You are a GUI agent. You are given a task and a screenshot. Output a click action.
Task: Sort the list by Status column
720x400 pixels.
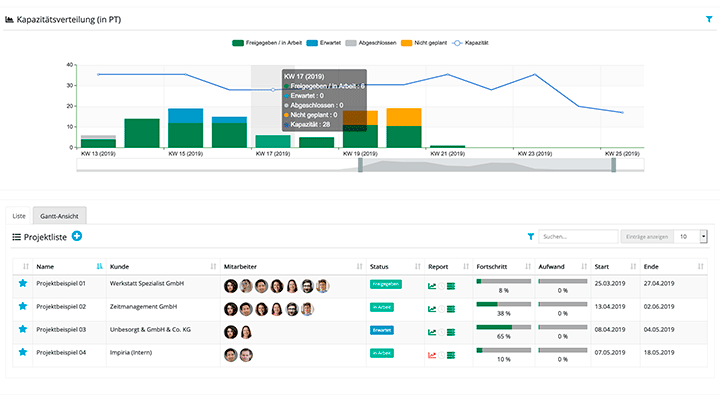(x=414, y=266)
